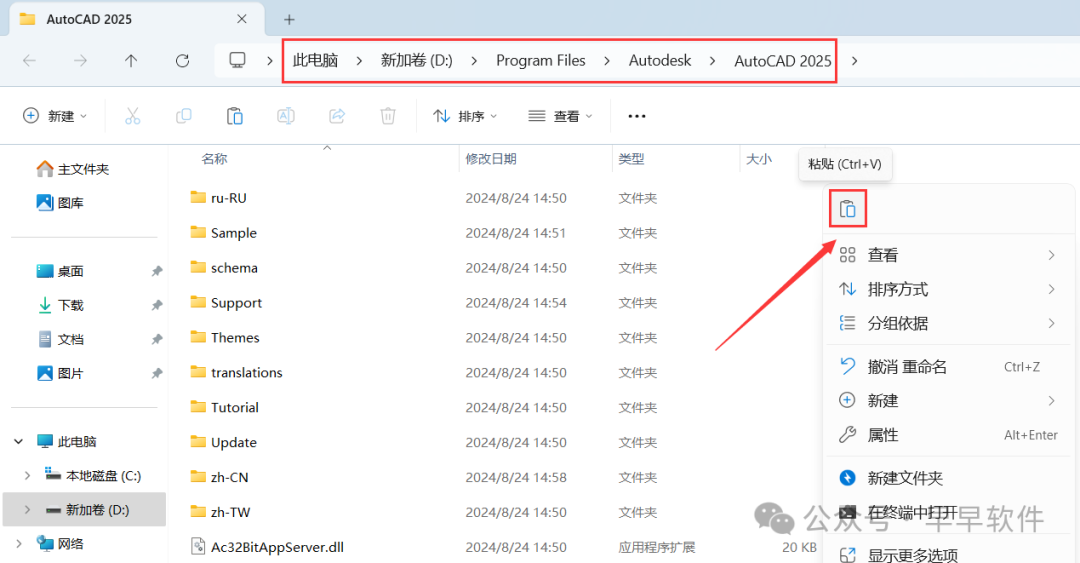Click the Copy icon in toolbar
This screenshot has height=563, width=1080.
(183, 116)
